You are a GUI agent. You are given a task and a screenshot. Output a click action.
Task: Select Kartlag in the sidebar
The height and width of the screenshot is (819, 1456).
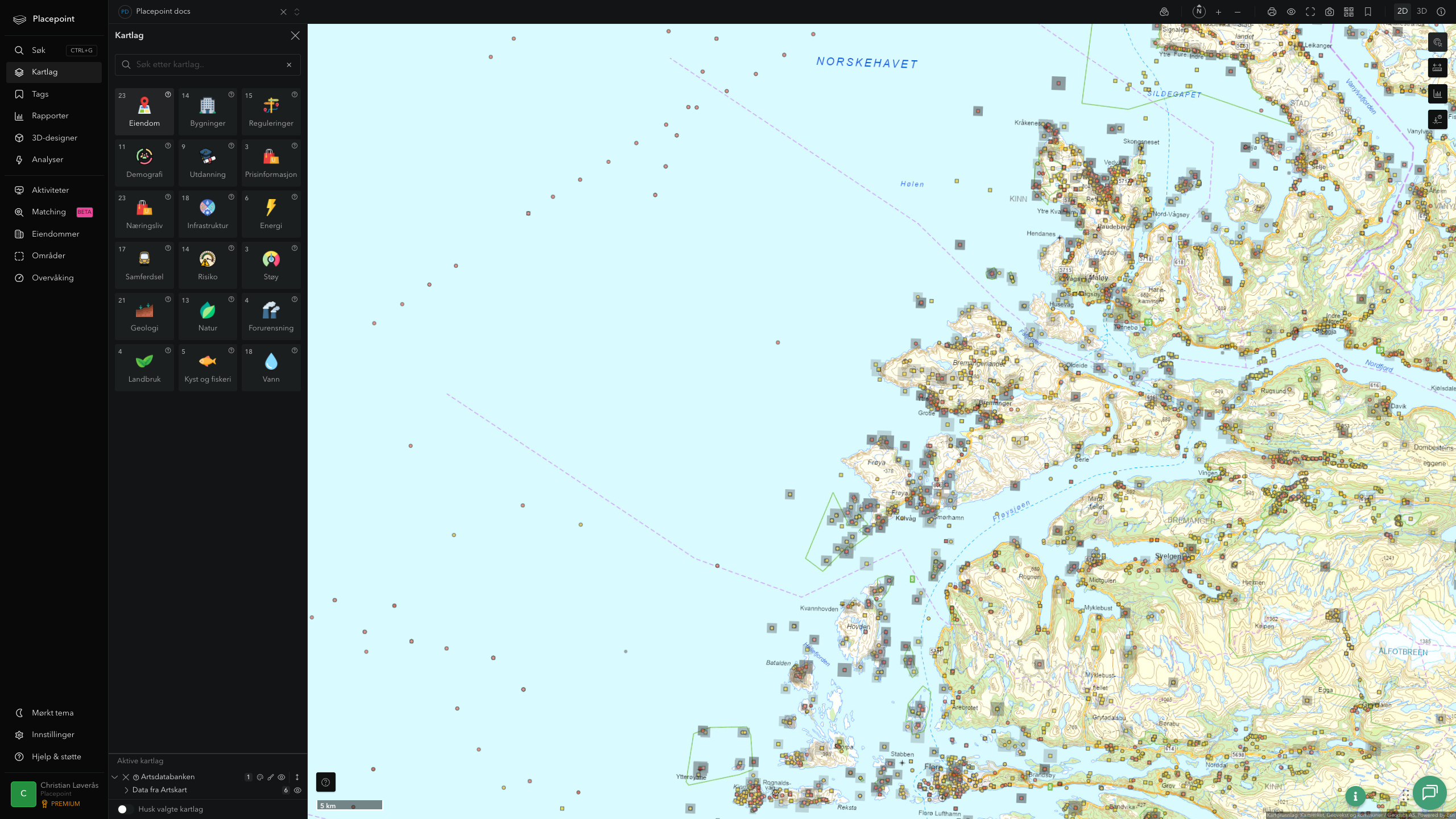[x=54, y=72]
